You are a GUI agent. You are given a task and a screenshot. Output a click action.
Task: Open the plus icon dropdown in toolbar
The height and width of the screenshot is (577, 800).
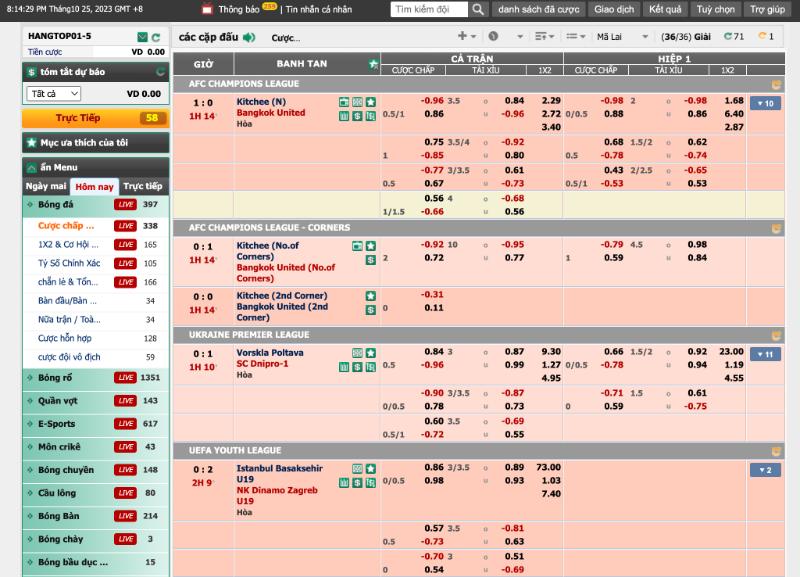[466, 36]
